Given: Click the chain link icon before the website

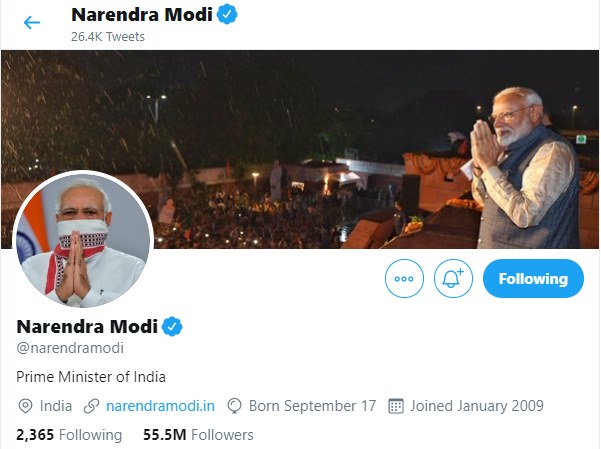Looking at the screenshot, I should click(x=92, y=406).
